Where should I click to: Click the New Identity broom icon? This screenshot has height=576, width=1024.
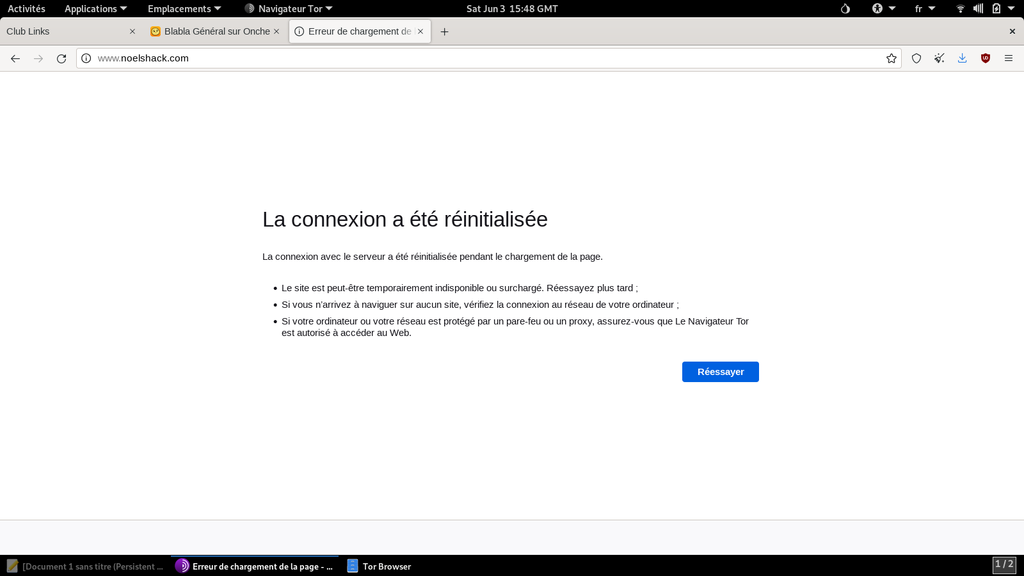(939, 58)
